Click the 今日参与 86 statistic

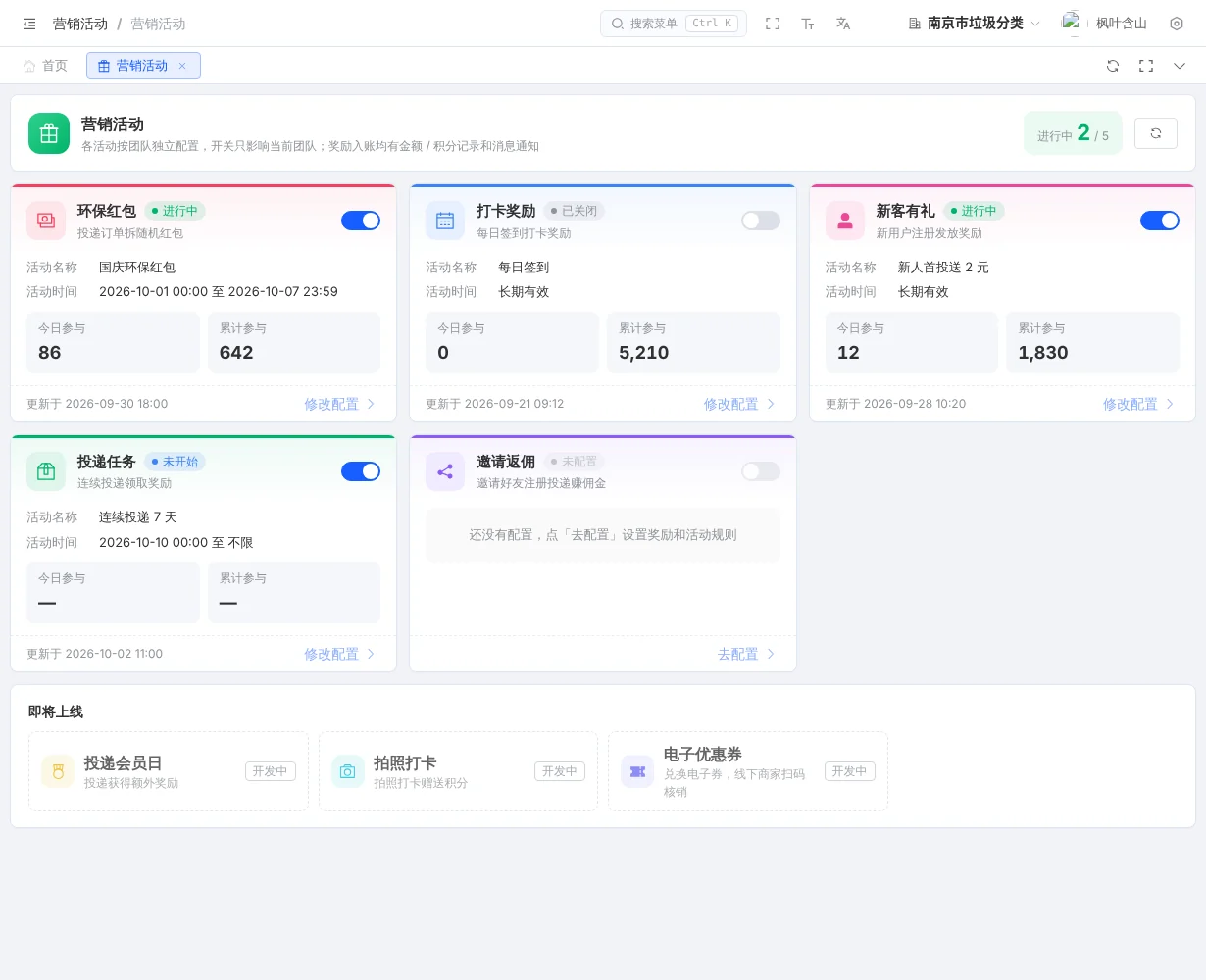tap(113, 342)
